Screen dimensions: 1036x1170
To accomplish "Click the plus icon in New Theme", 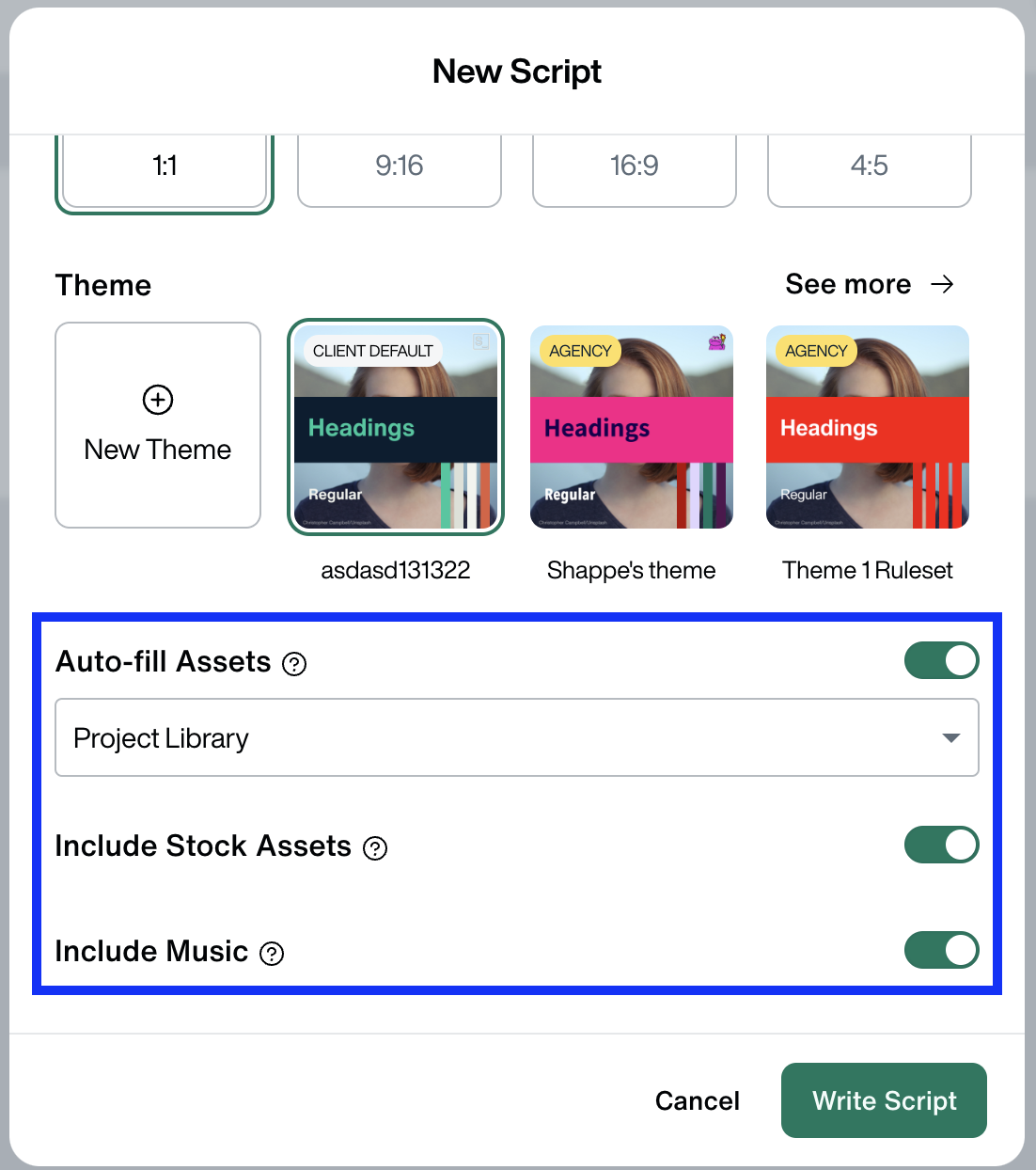I will pos(158,400).
